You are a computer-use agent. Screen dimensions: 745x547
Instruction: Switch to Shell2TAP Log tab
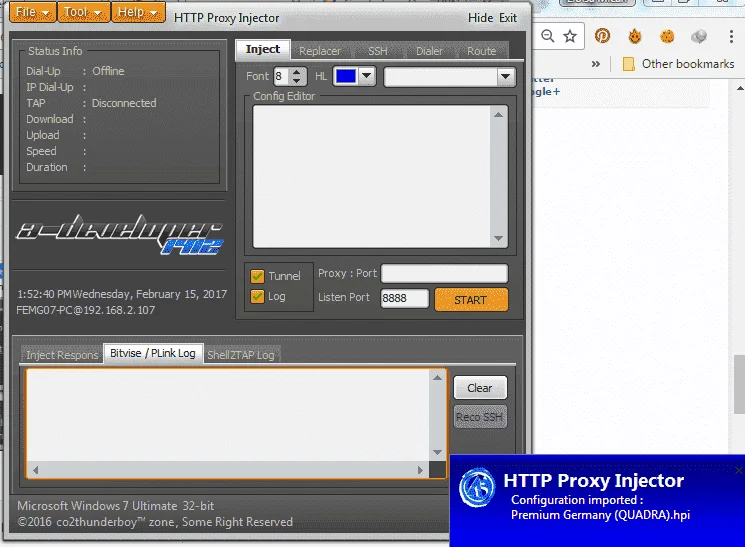coord(241,355)
